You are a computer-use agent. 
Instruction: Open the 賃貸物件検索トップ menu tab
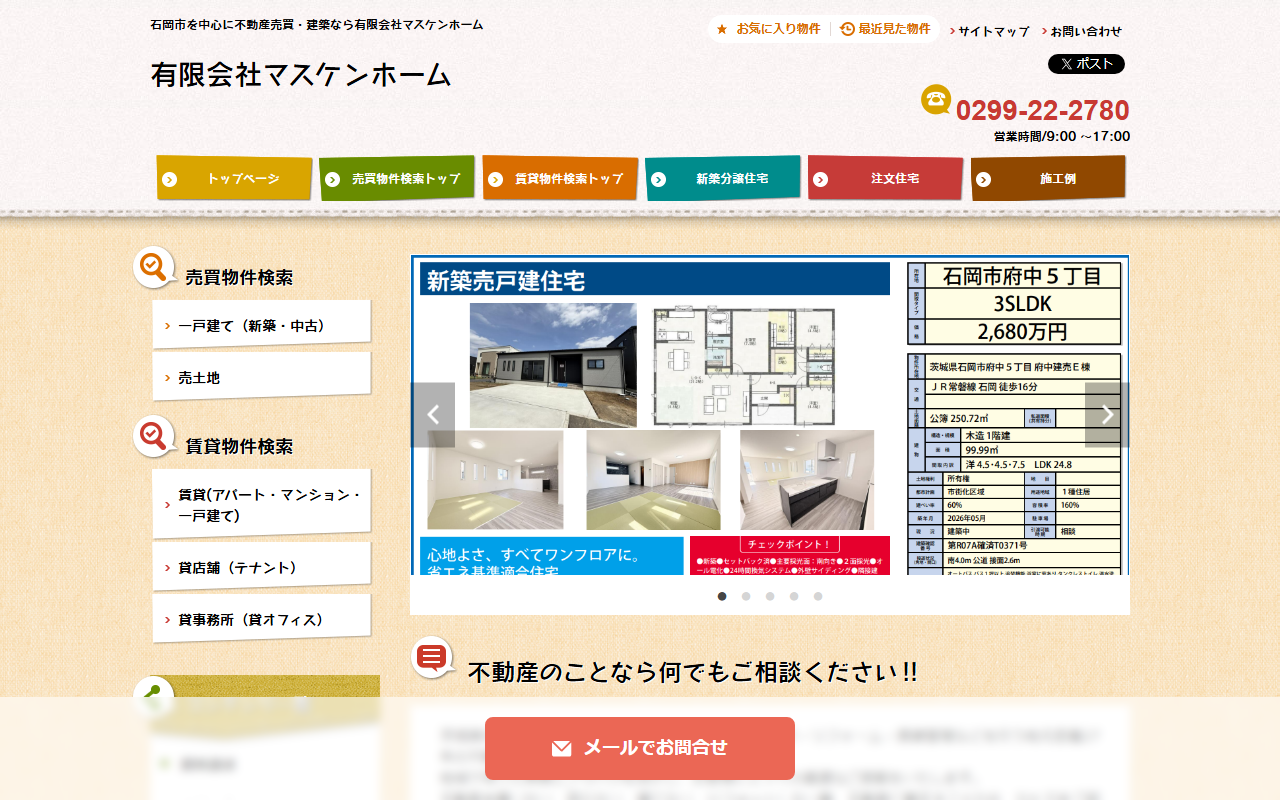560,178
